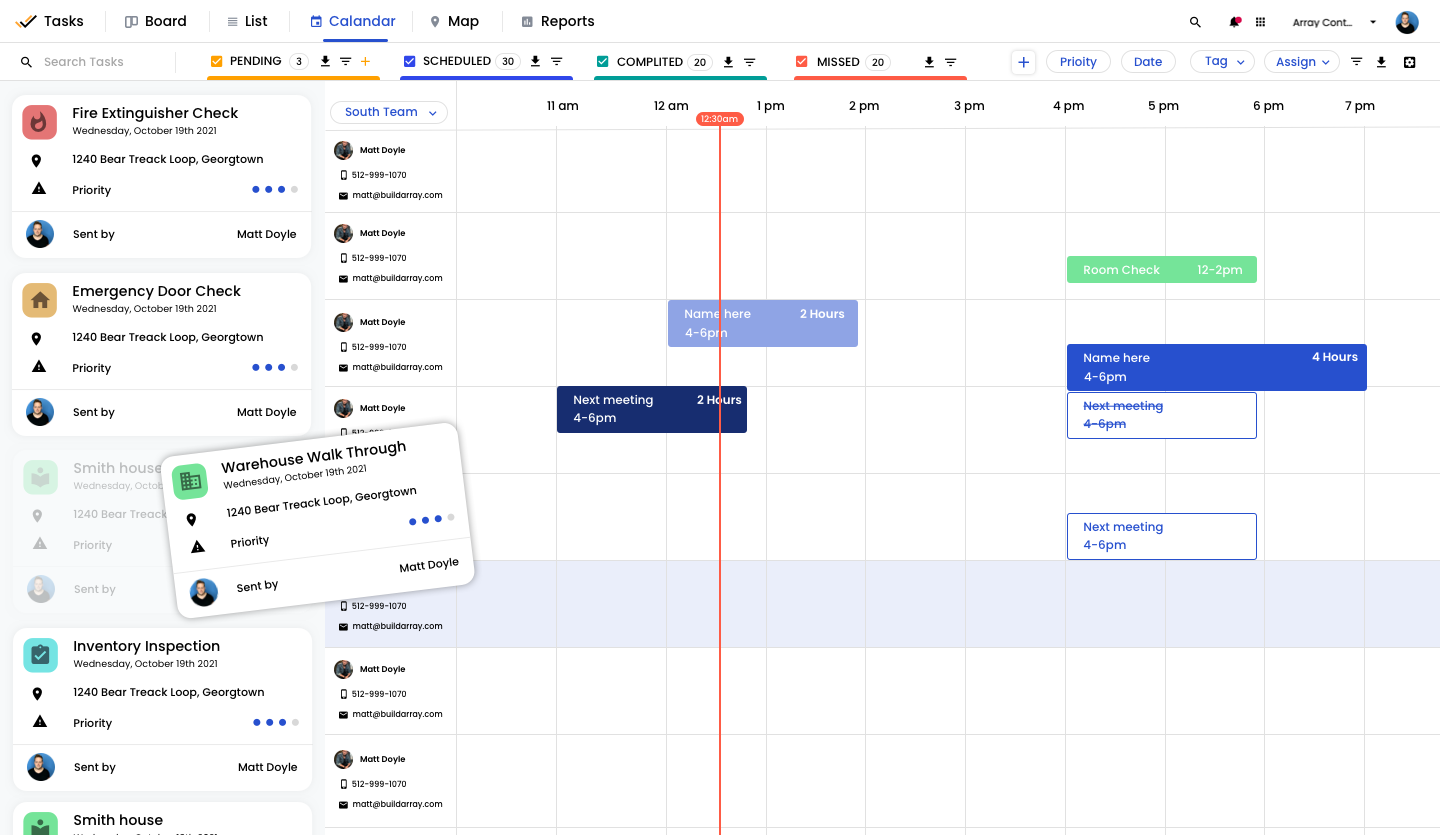1440x835 pixels.
Task: Click the fire icon on Fire Extinguisher Check
Action: [39, 122]
